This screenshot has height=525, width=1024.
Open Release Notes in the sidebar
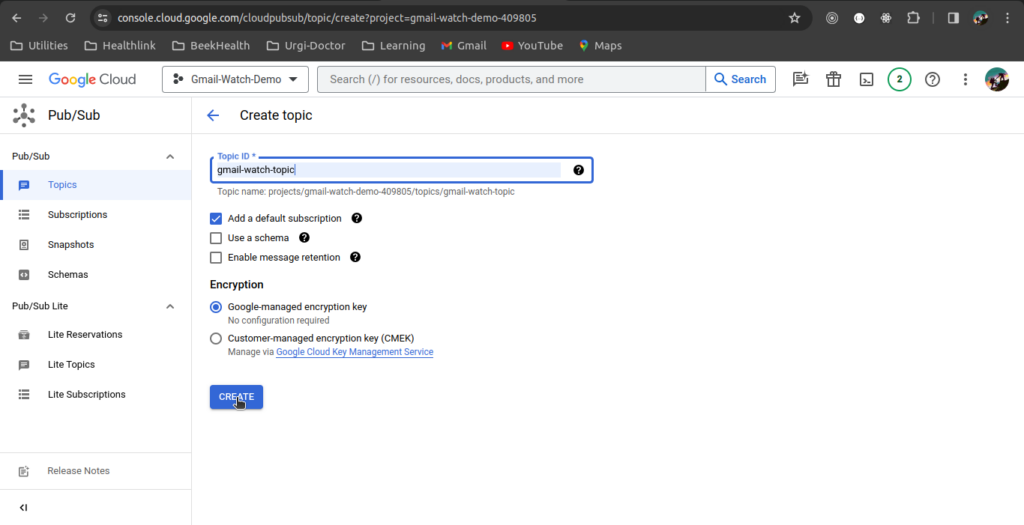(95, 471)
